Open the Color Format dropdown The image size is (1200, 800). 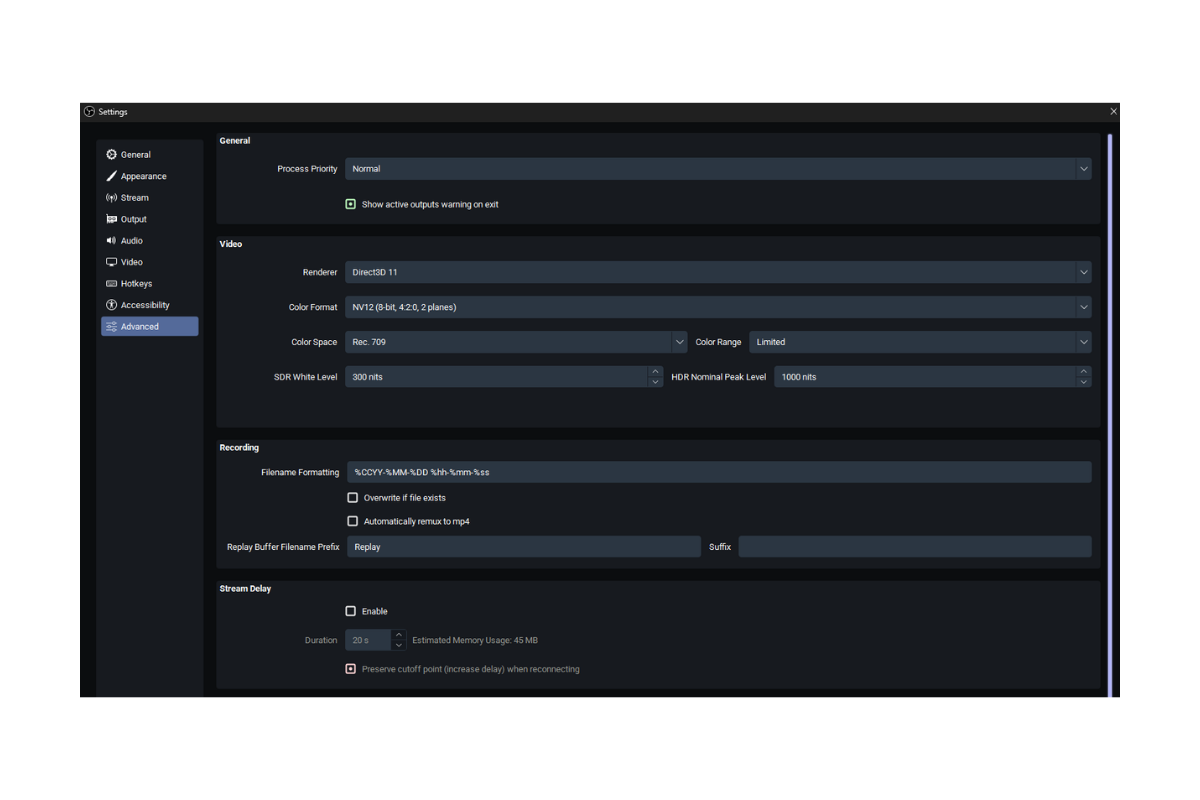click(x=718, y=307)
